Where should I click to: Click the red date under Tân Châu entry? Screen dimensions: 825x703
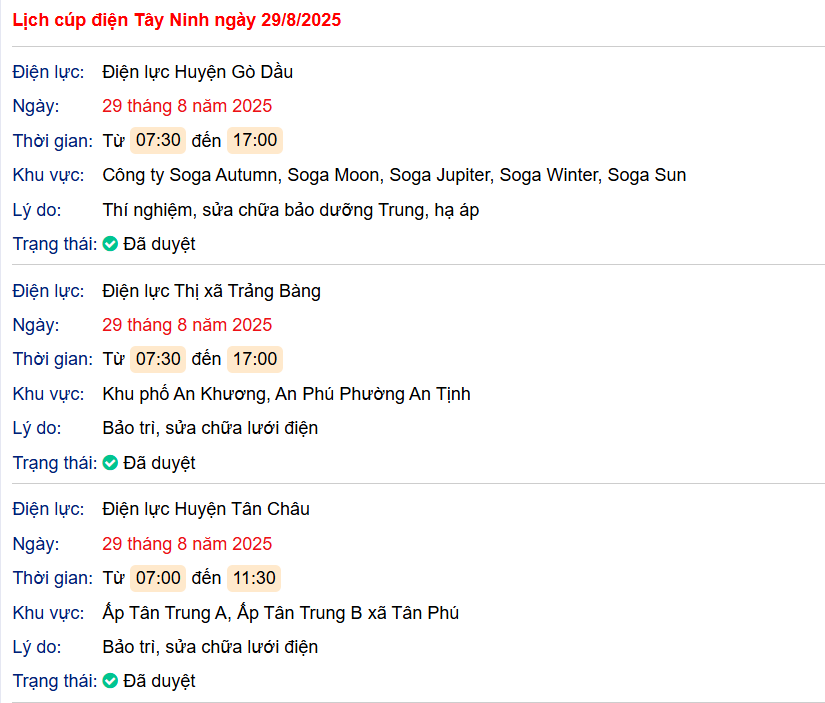coord(187,544)
